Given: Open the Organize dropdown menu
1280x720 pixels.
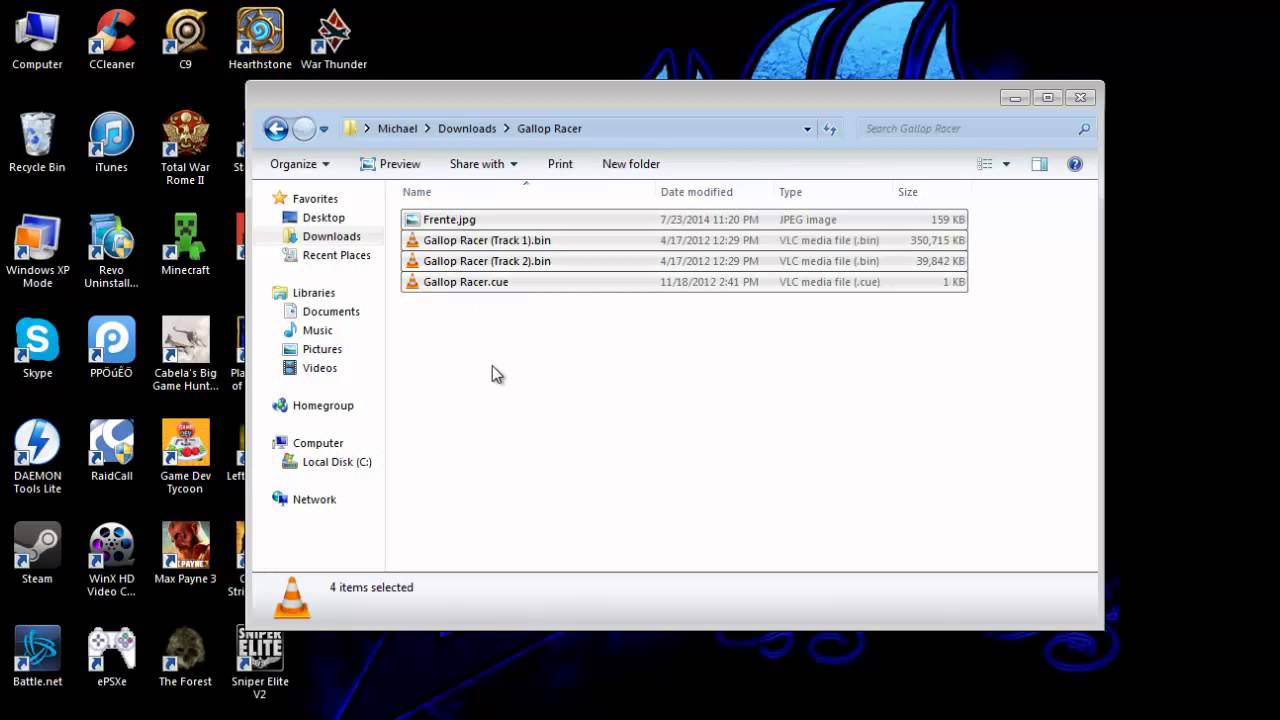Looking at the screenshot, I should pos(299,164).
